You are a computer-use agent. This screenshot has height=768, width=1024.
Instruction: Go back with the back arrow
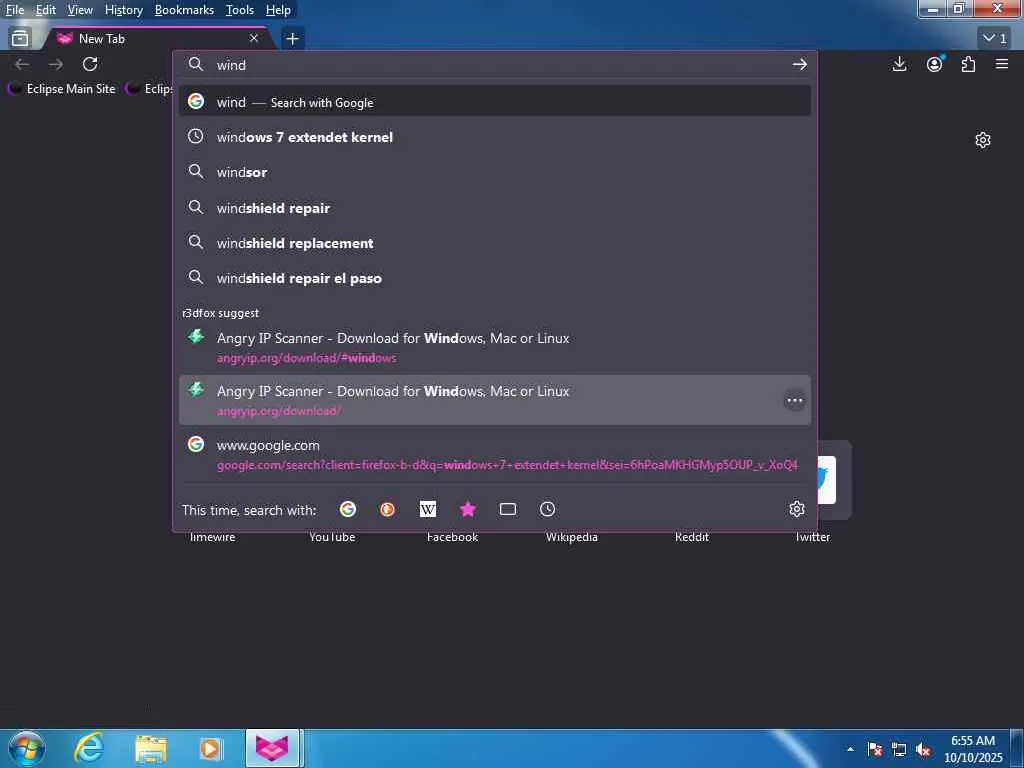click(22, 64)
